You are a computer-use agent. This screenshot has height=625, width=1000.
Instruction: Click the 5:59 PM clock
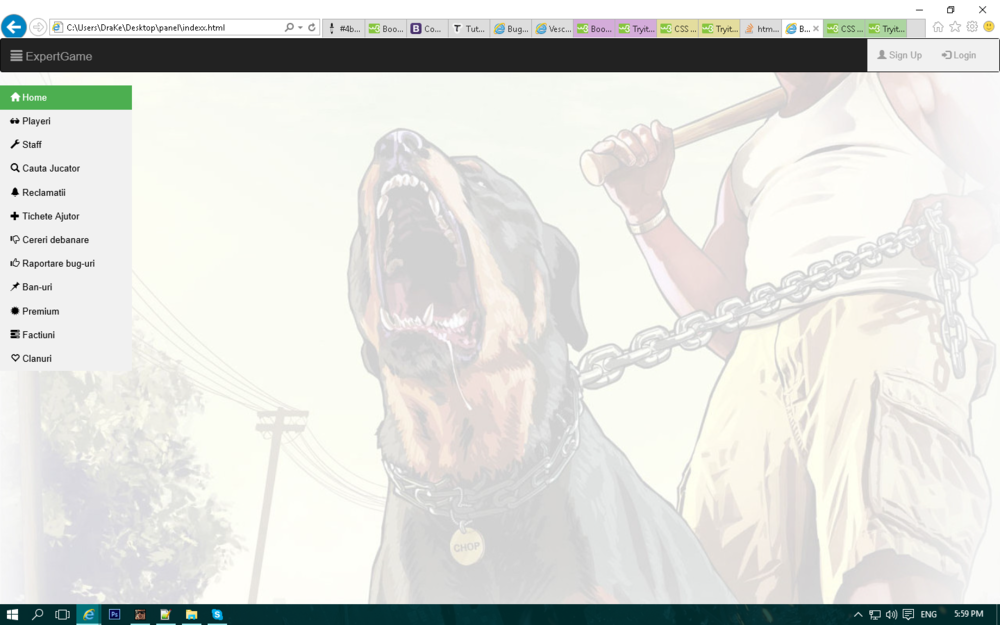[x=968, y=614]
